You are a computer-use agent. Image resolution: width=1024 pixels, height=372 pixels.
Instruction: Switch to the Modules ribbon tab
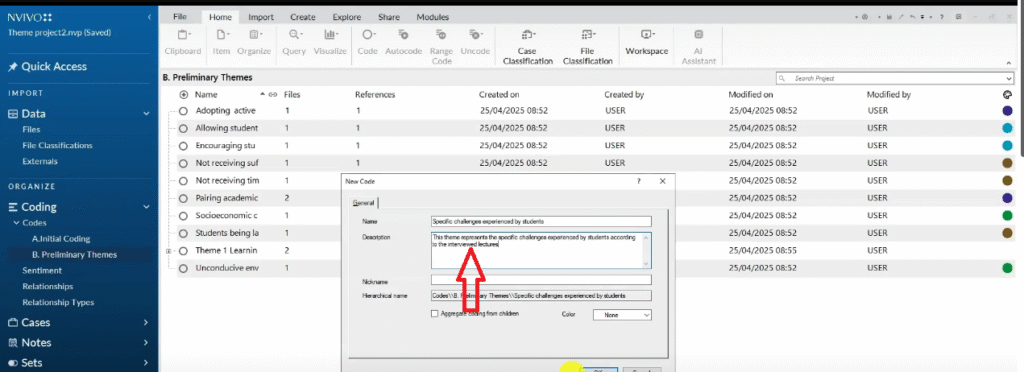tap(432, 17)
